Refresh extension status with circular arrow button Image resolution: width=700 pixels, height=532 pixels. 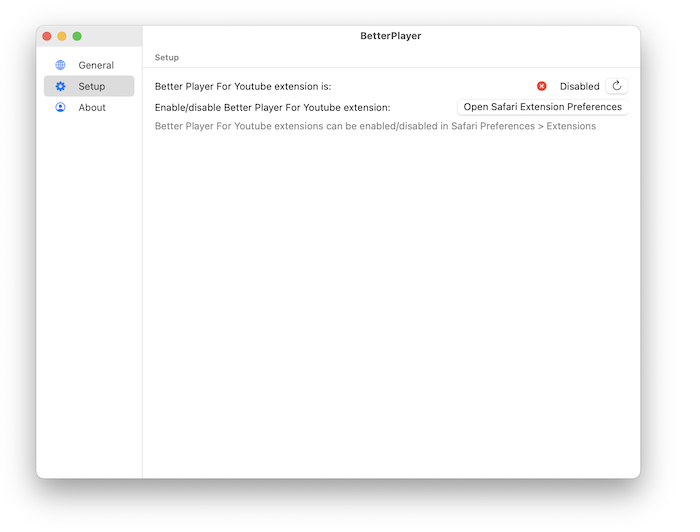pyautogui.click(x=617, y=86)
